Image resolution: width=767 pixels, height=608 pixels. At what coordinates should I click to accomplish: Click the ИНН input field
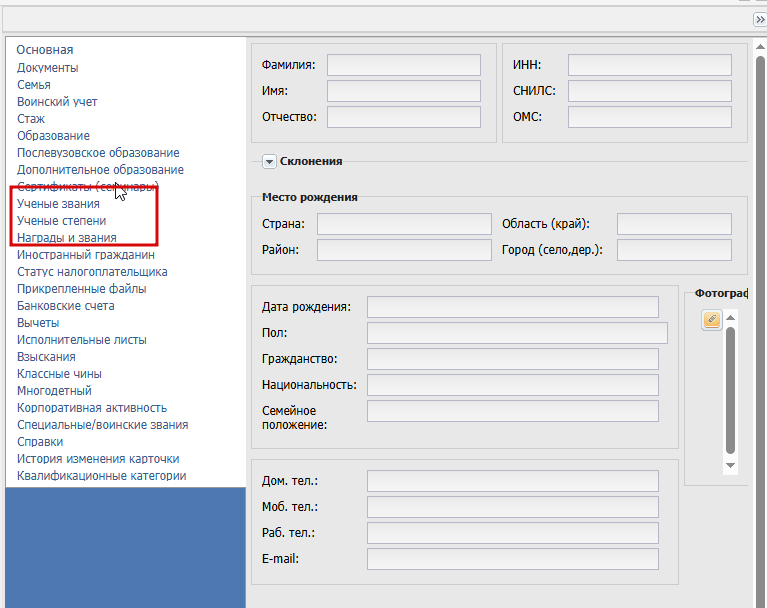point(650,65)
